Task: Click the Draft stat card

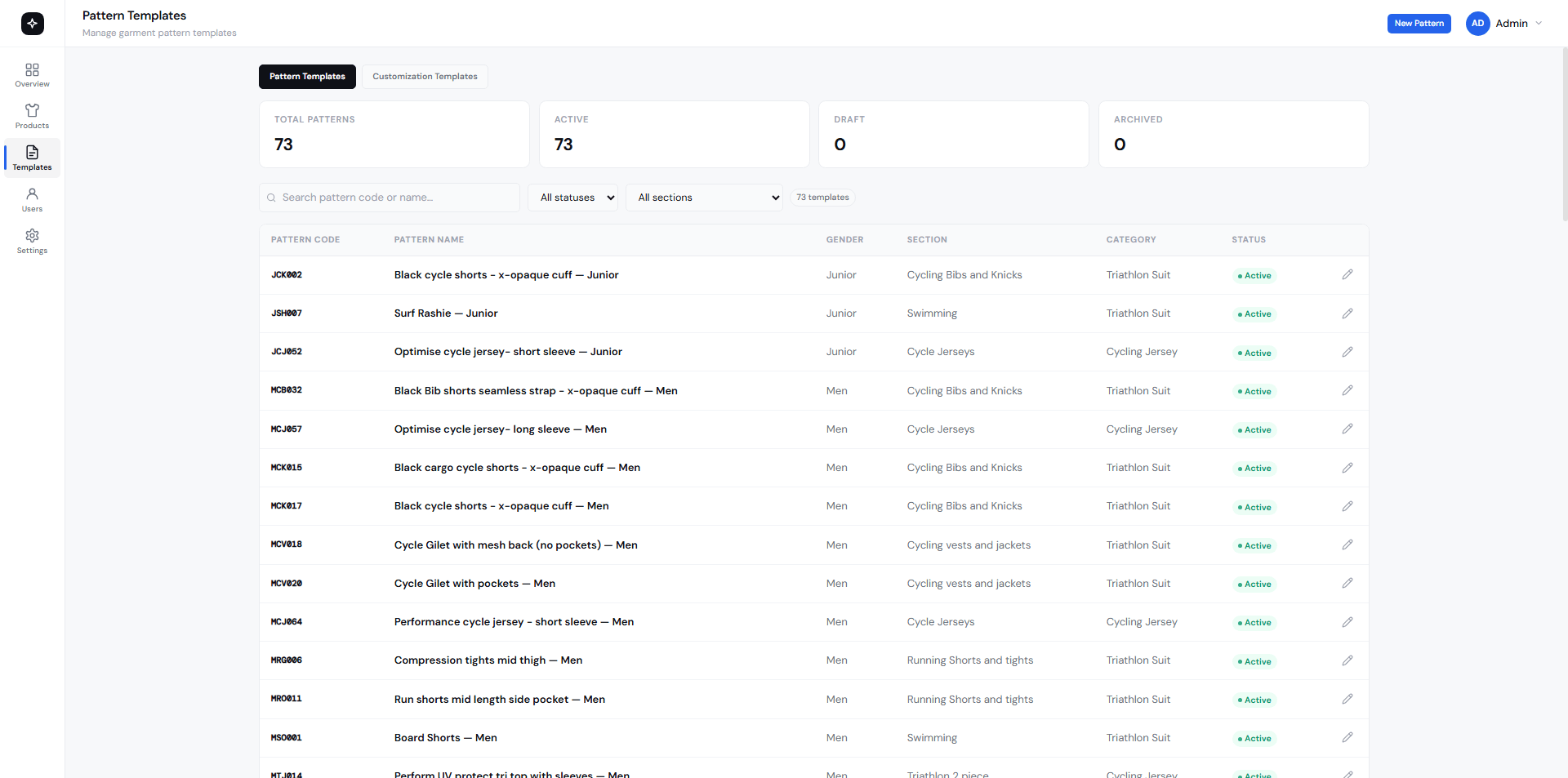Action: coord(954,135)
